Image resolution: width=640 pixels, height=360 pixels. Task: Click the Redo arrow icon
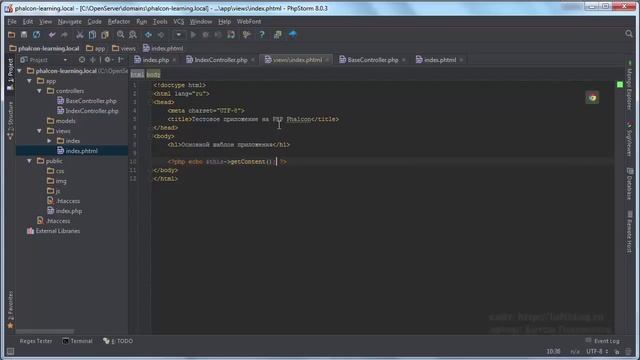click(64, 35)
